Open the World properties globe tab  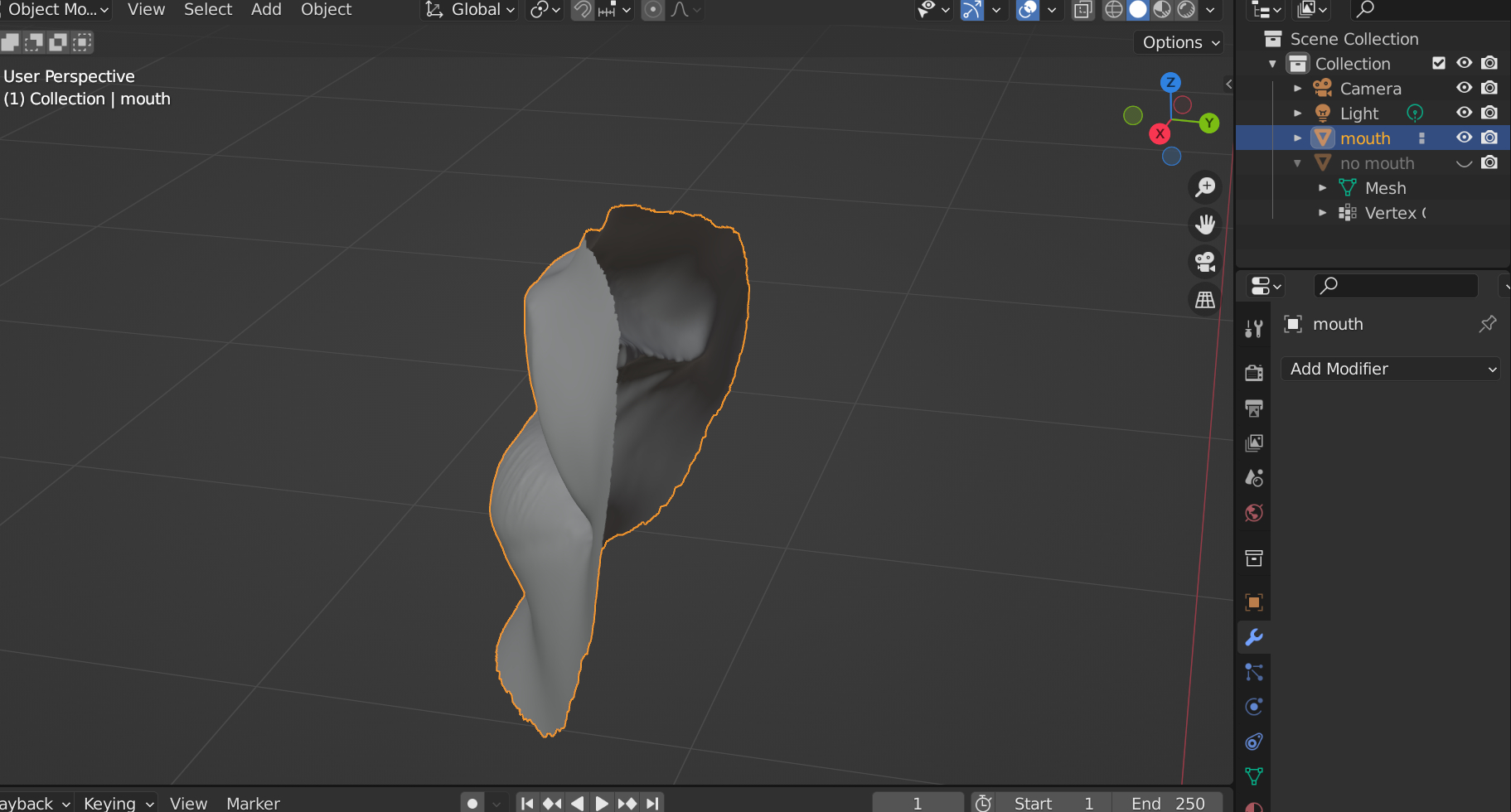coord(1254,513)
